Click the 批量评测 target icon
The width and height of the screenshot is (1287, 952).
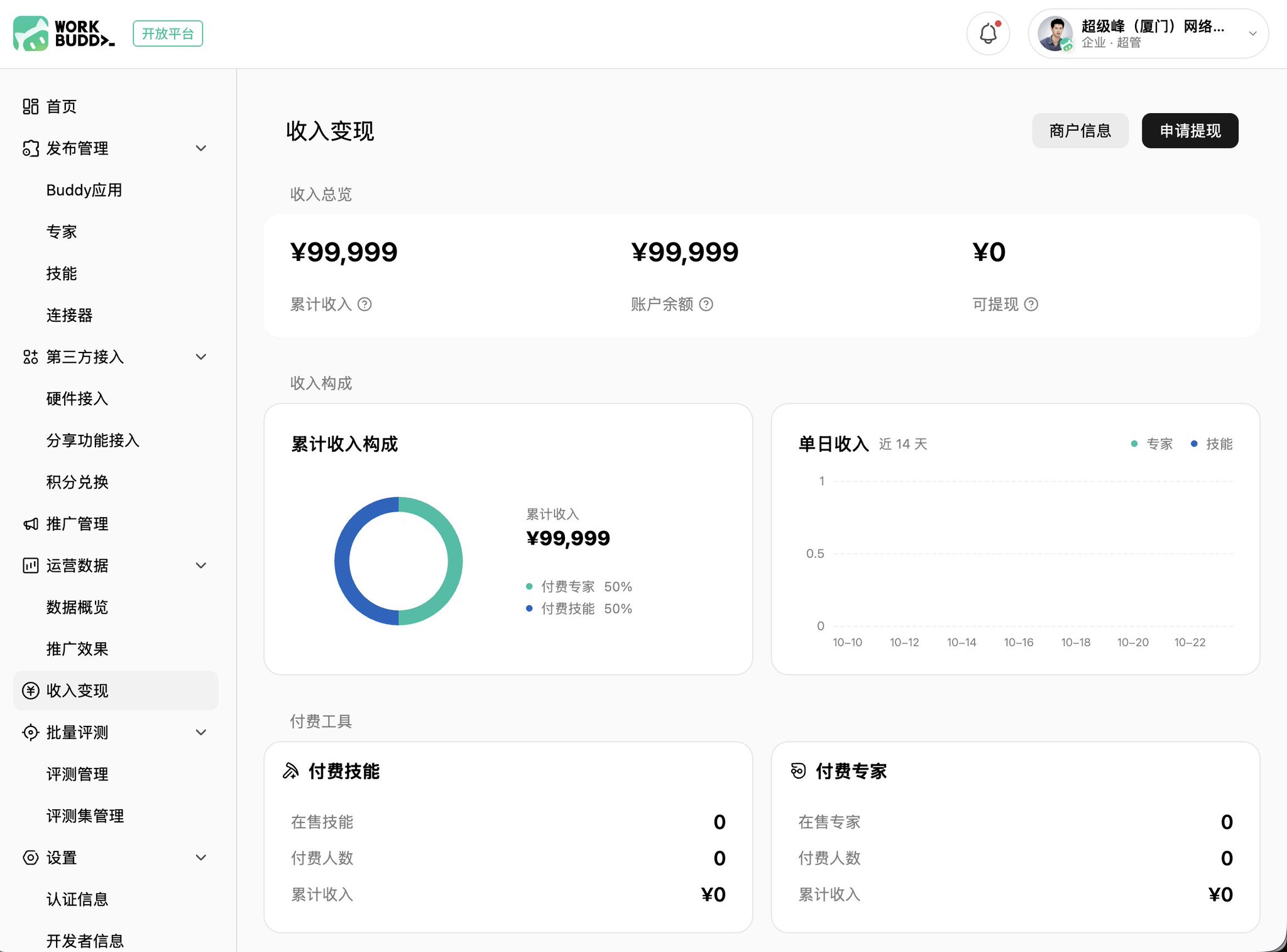(31, 733)
